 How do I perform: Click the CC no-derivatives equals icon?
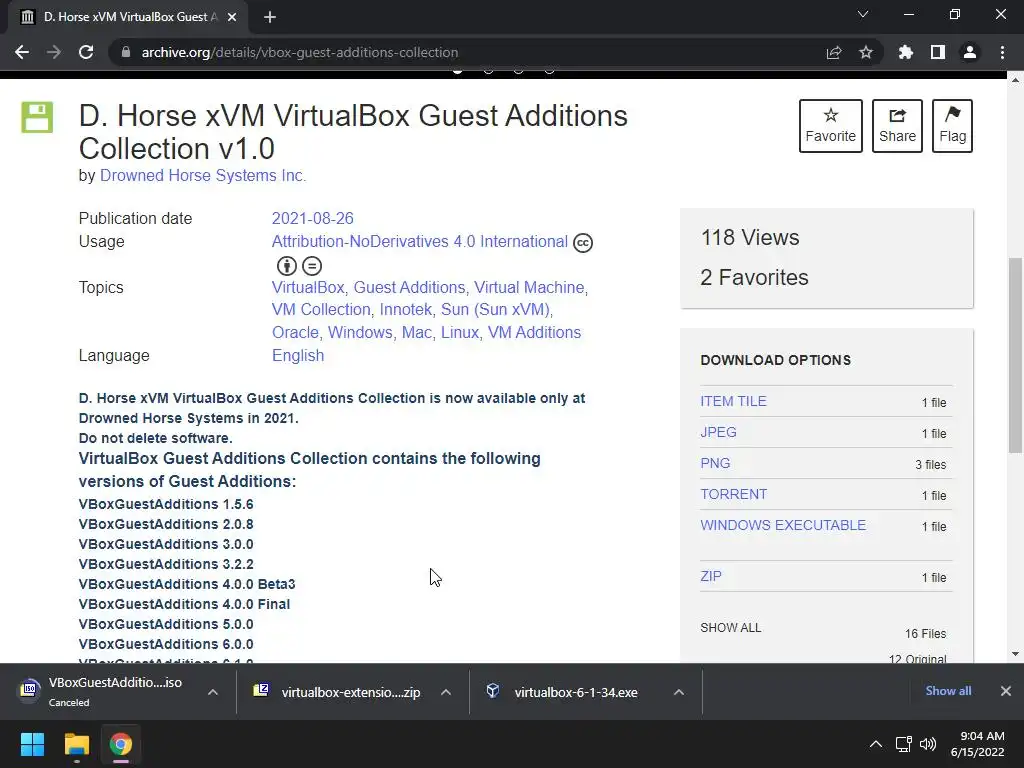[312, 266]
